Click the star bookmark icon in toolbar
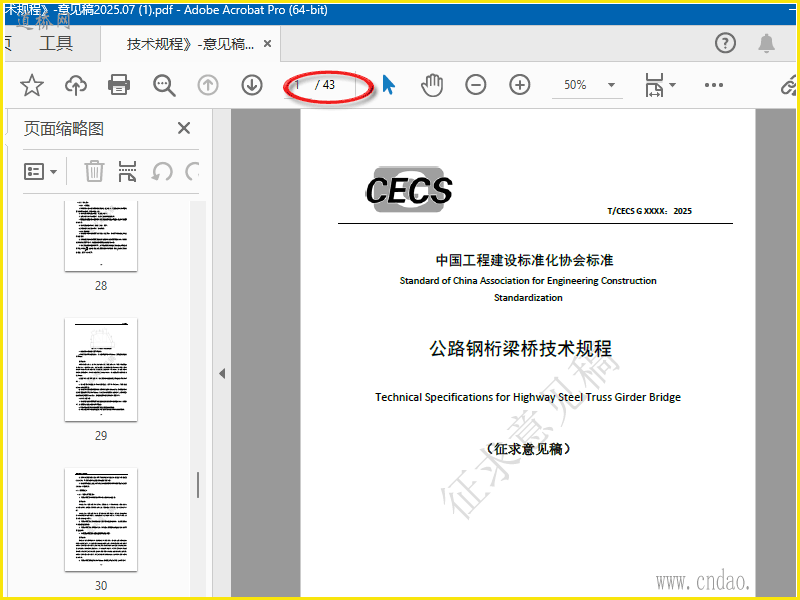Viewport: 800px width, 600px height. 32,85
